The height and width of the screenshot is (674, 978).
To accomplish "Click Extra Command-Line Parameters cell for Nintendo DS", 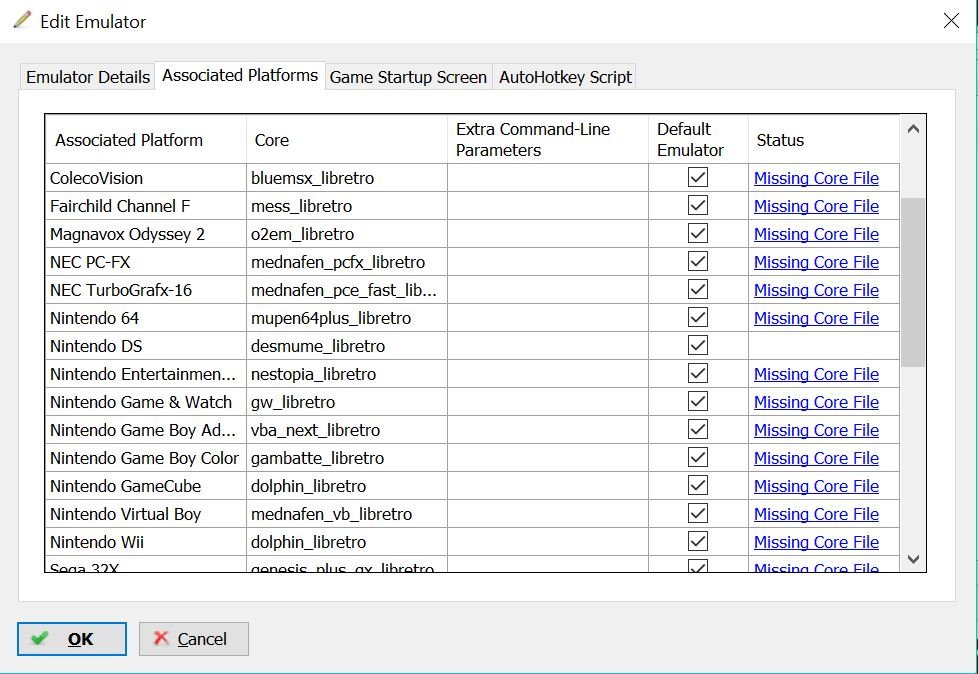I will [548, 346].
